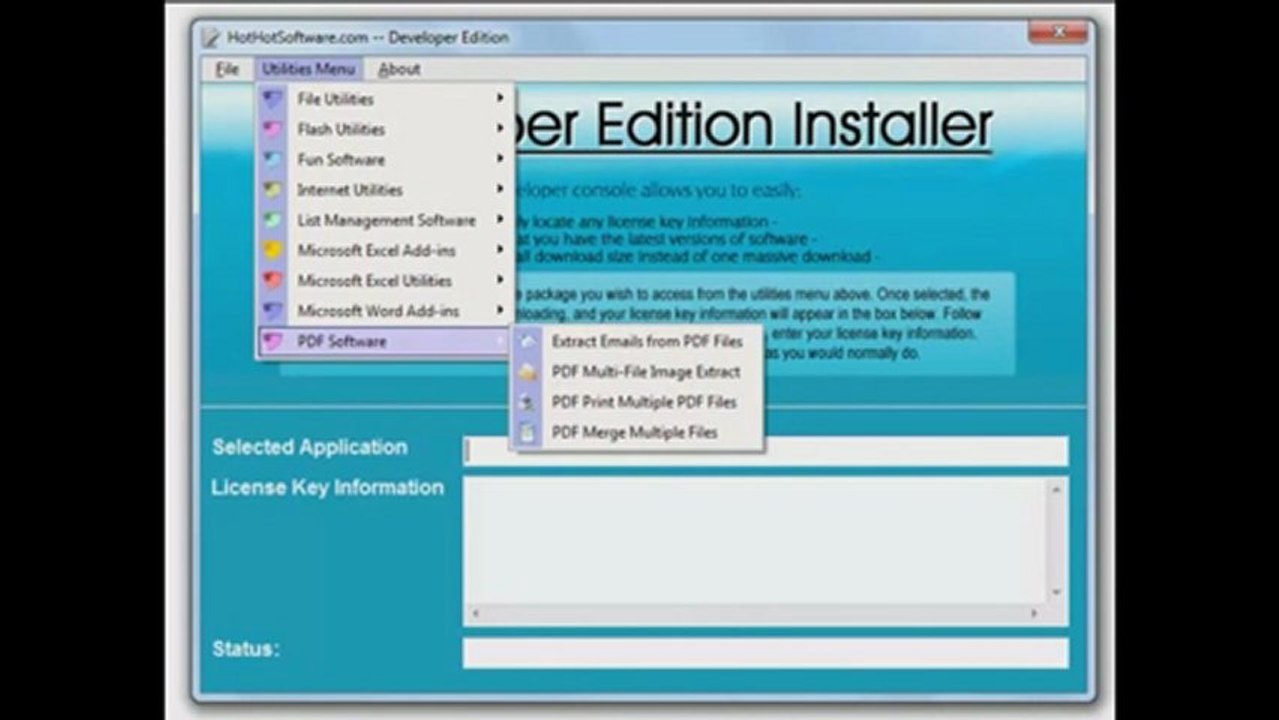Click the Selected Application text field

(x=766, y=451)
